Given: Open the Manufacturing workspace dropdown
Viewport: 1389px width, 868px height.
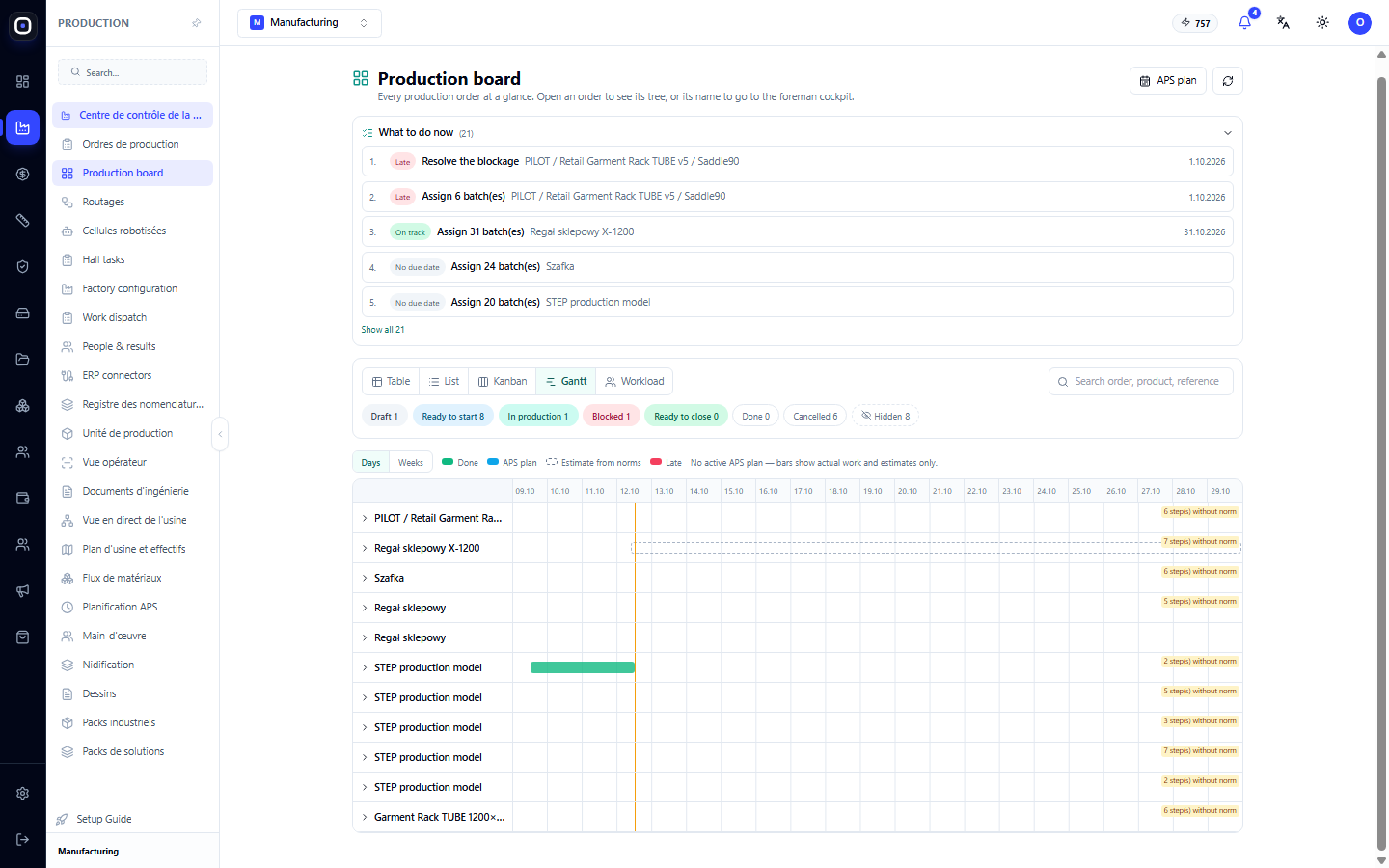Looking at the screenshot, I should coord(310,23).
